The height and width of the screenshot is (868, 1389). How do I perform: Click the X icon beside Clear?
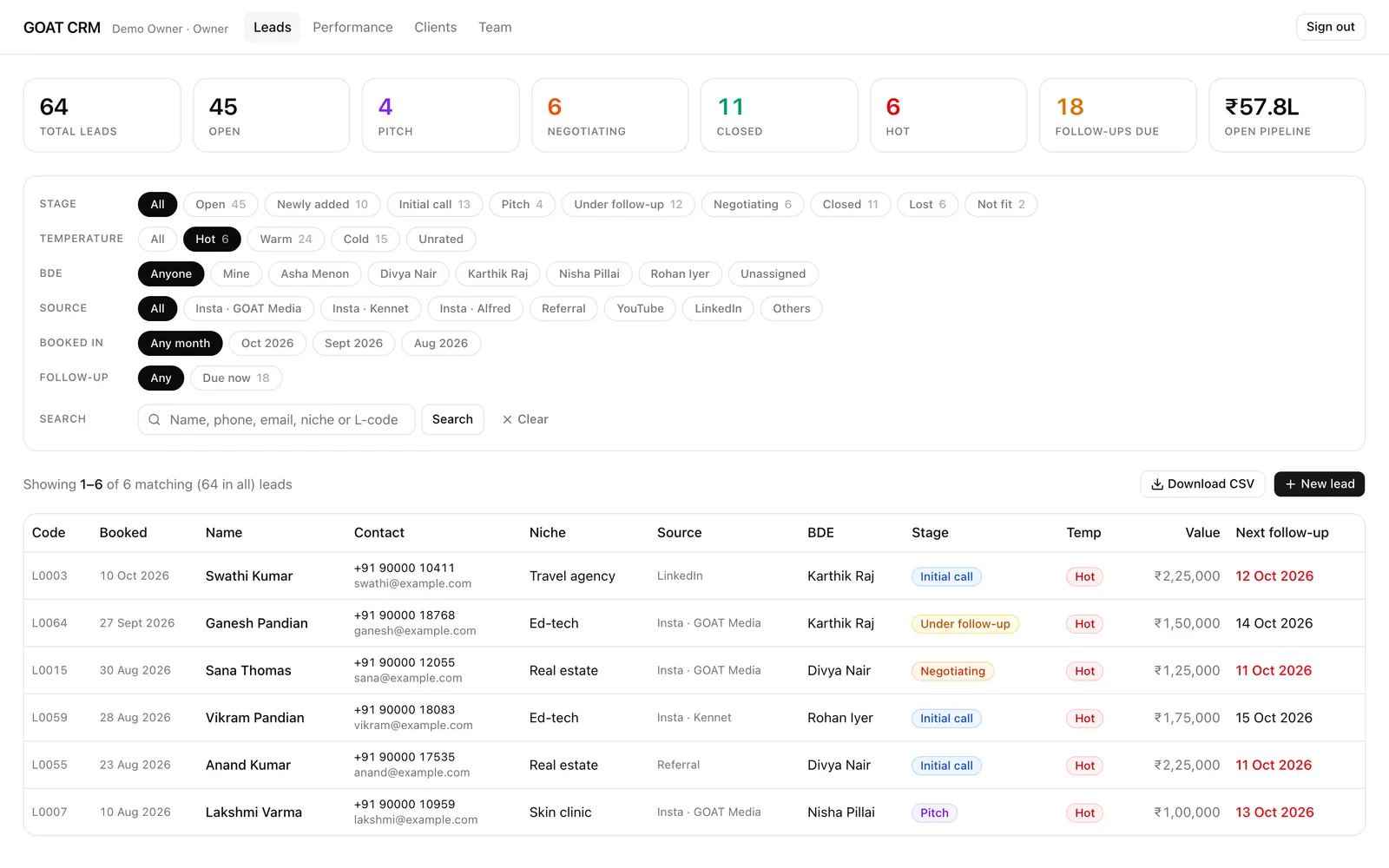(x=507, y=419)
